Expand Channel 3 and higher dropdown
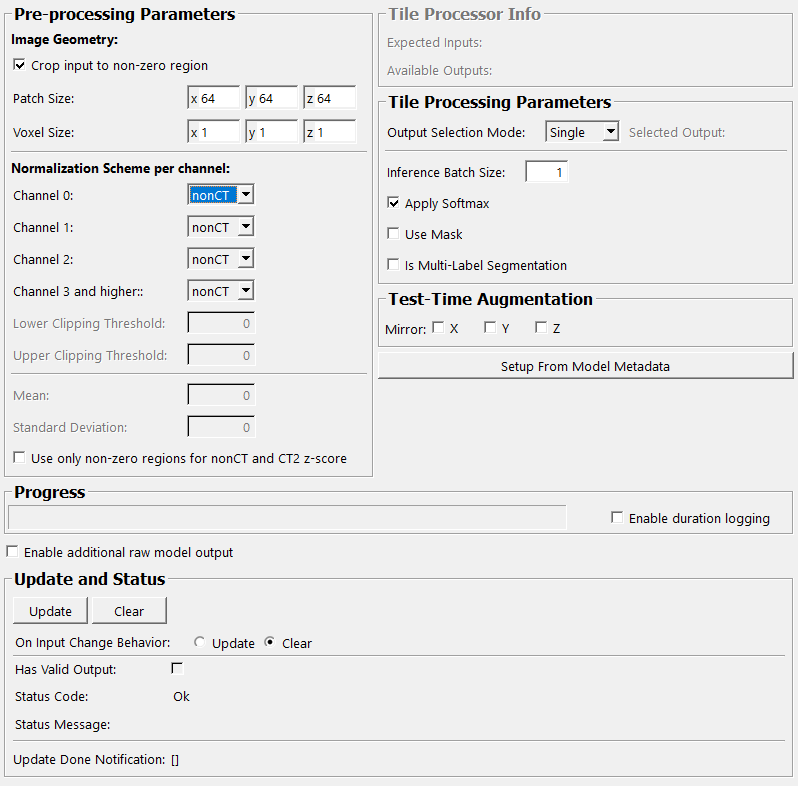Viewport: 798px width, 786px height. (x=221, y=291)
